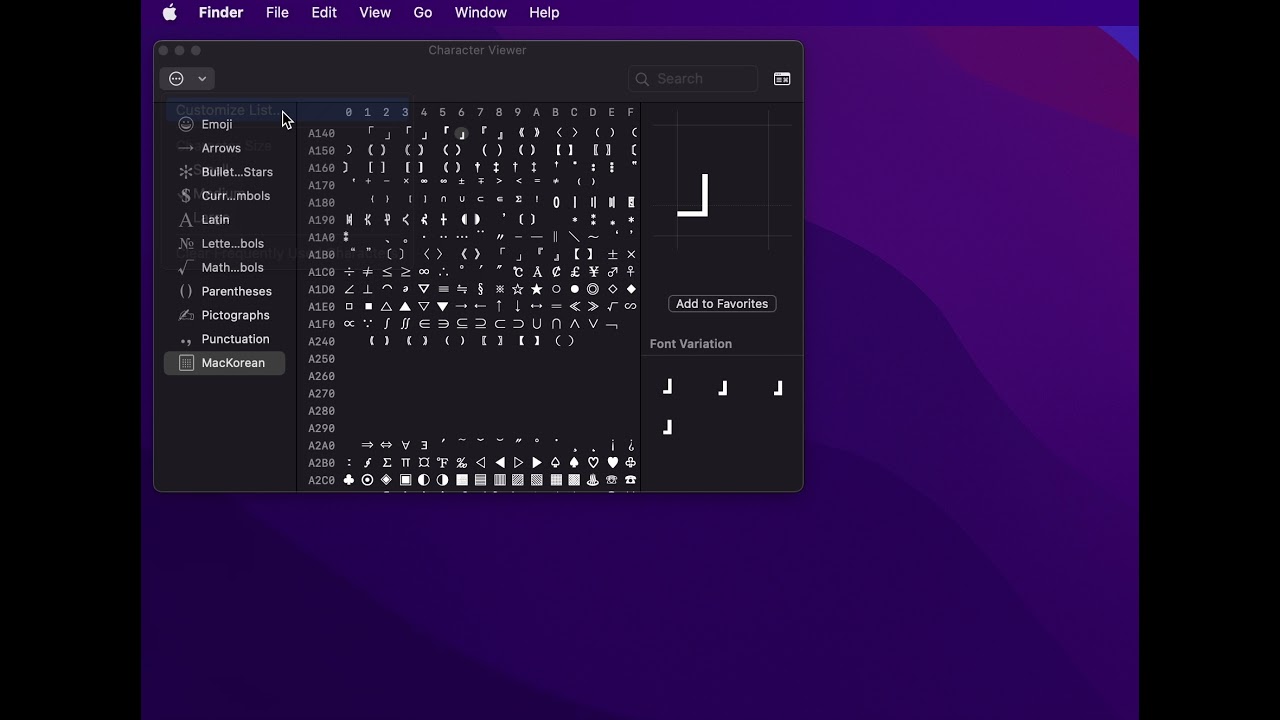Select the solid star ★
Image resolution: width=1280 pixels, height=720 pixels.
click(x=537, y=289)
